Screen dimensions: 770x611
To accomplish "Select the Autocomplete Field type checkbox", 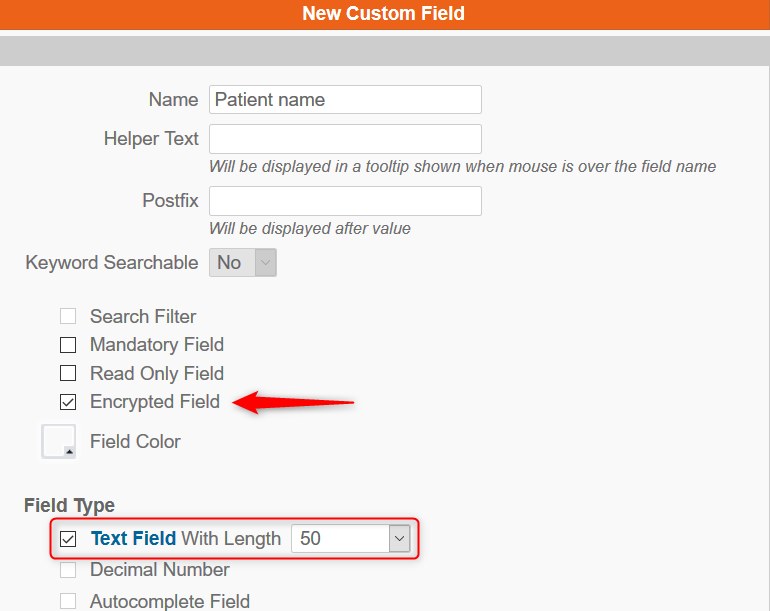I will (68, 601).
